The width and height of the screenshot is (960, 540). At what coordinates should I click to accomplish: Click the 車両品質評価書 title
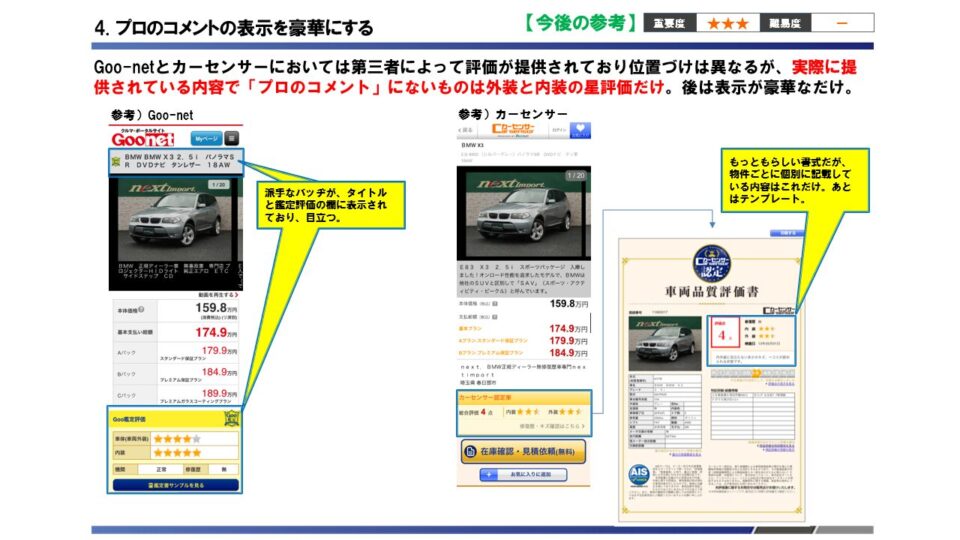pos(711,291)
